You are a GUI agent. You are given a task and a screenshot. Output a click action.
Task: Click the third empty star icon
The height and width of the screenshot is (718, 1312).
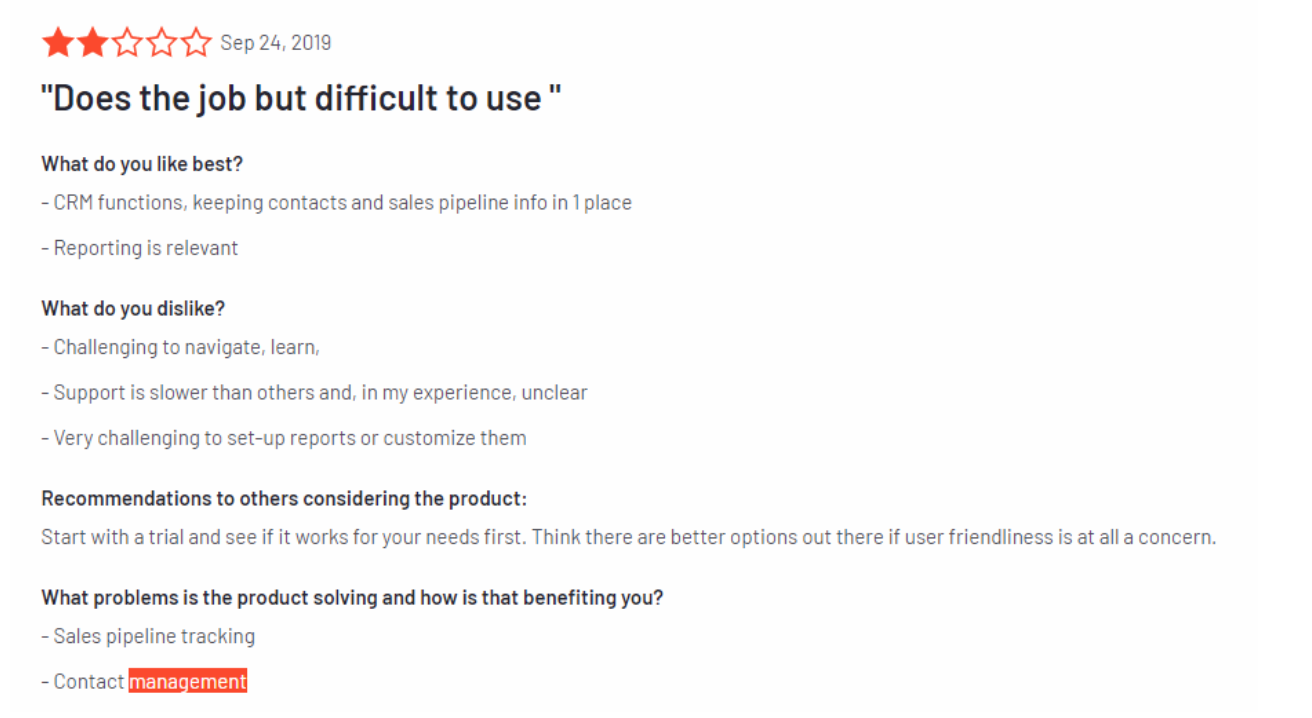(x=127, y=43)
